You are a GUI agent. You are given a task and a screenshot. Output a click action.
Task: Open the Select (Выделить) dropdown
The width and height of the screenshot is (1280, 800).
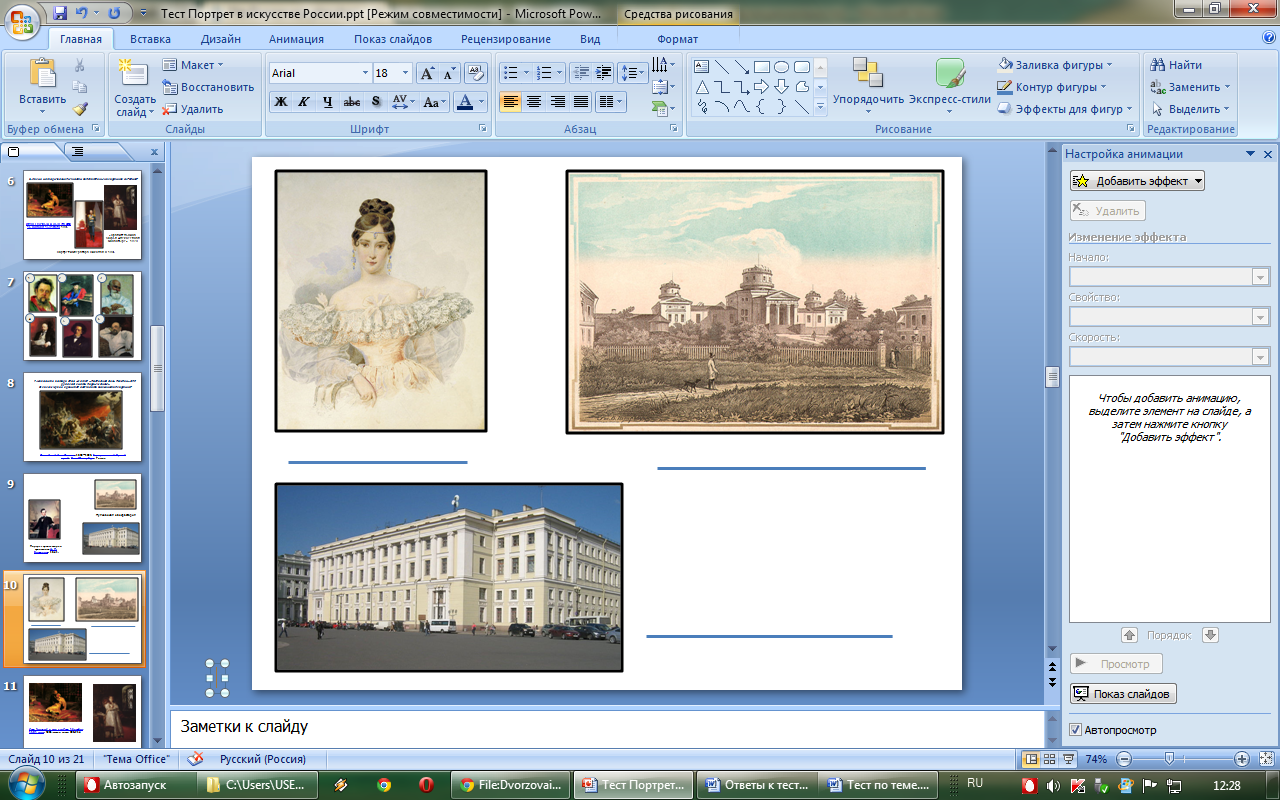pyautogui.click(x=1190, y=109)
